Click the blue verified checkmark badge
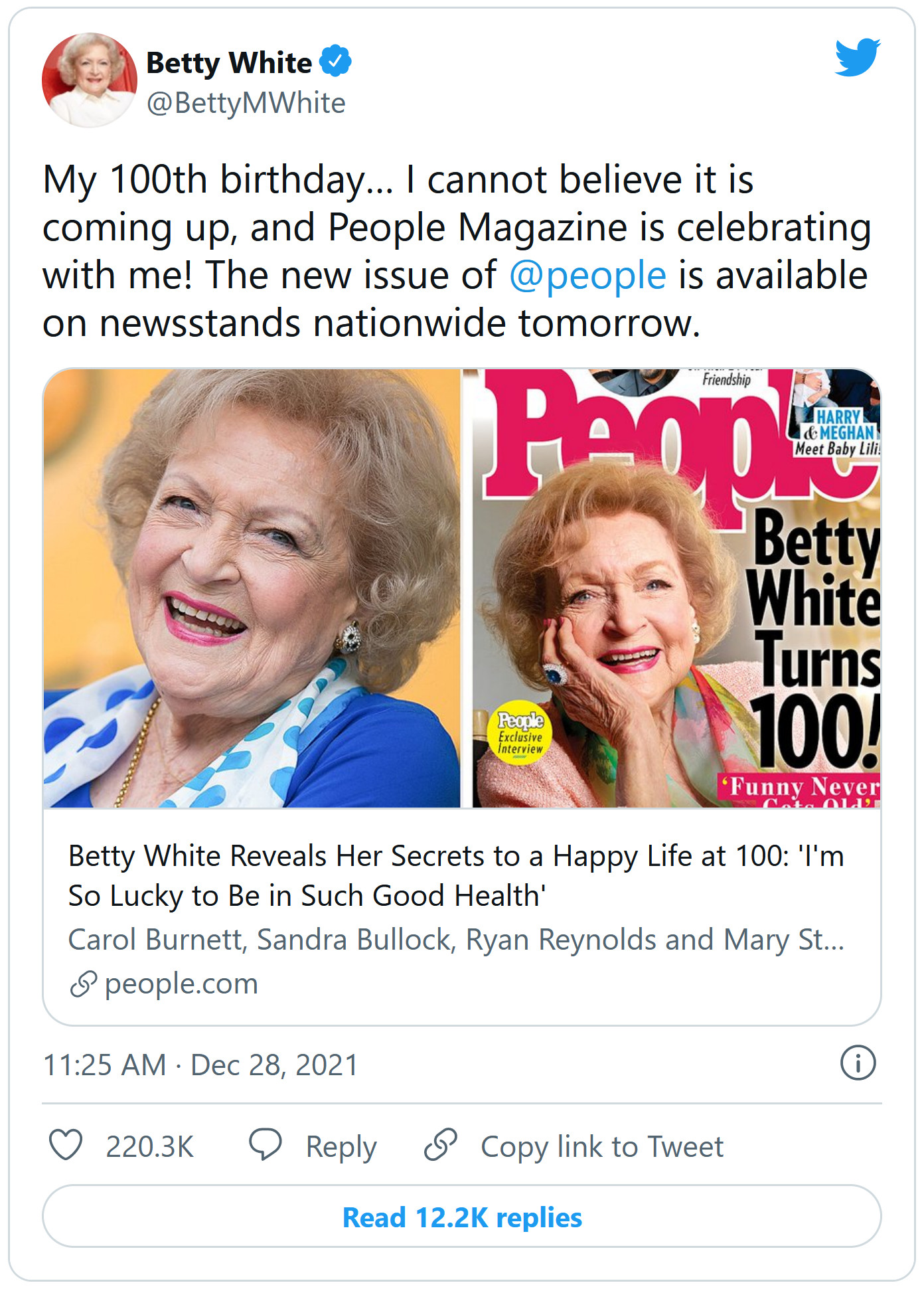 pos(335,62)
